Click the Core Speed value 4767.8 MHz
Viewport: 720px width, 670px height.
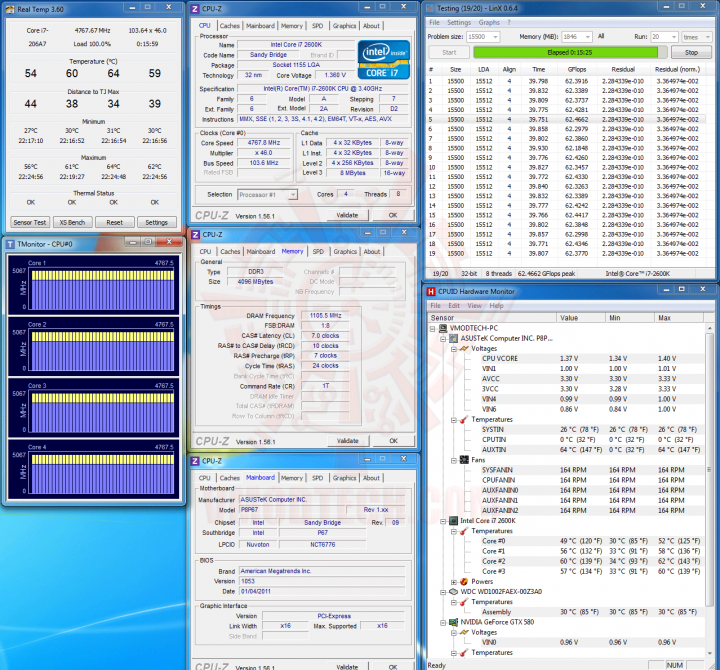click(264, 143)
